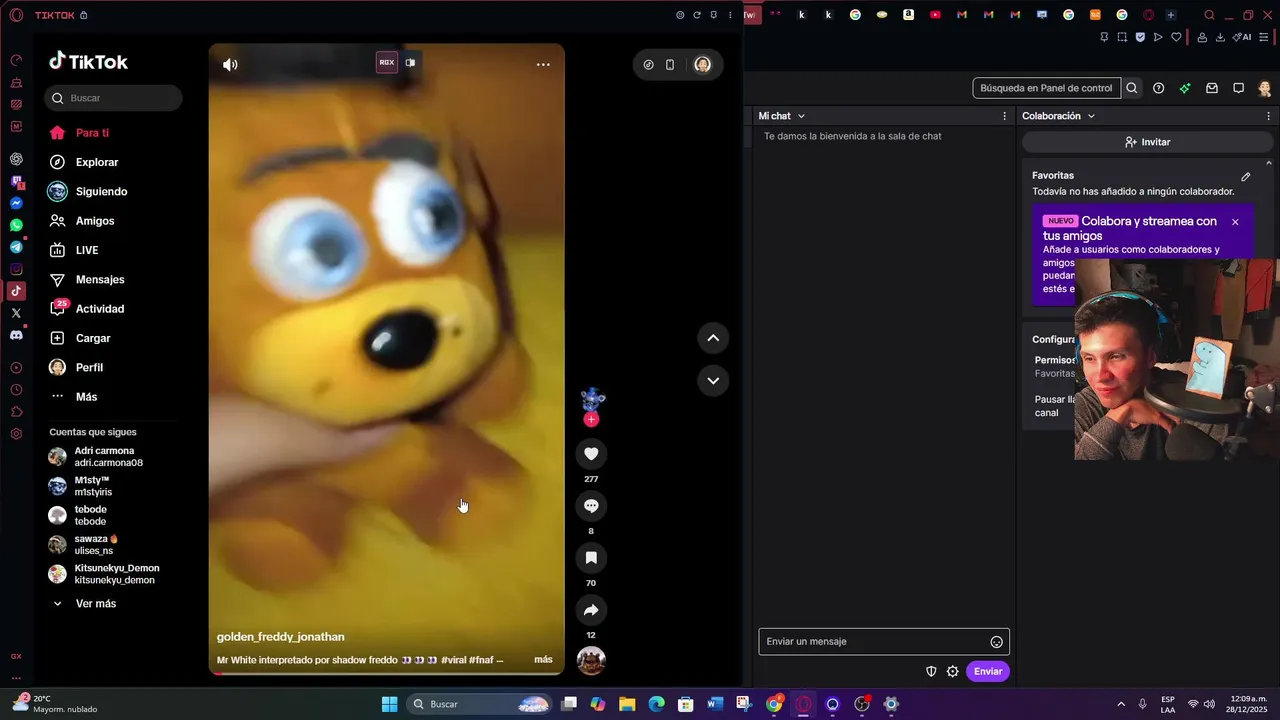Open the help question mark icon
Viewport: 1280px width, 720px height.
(1158, 88)
